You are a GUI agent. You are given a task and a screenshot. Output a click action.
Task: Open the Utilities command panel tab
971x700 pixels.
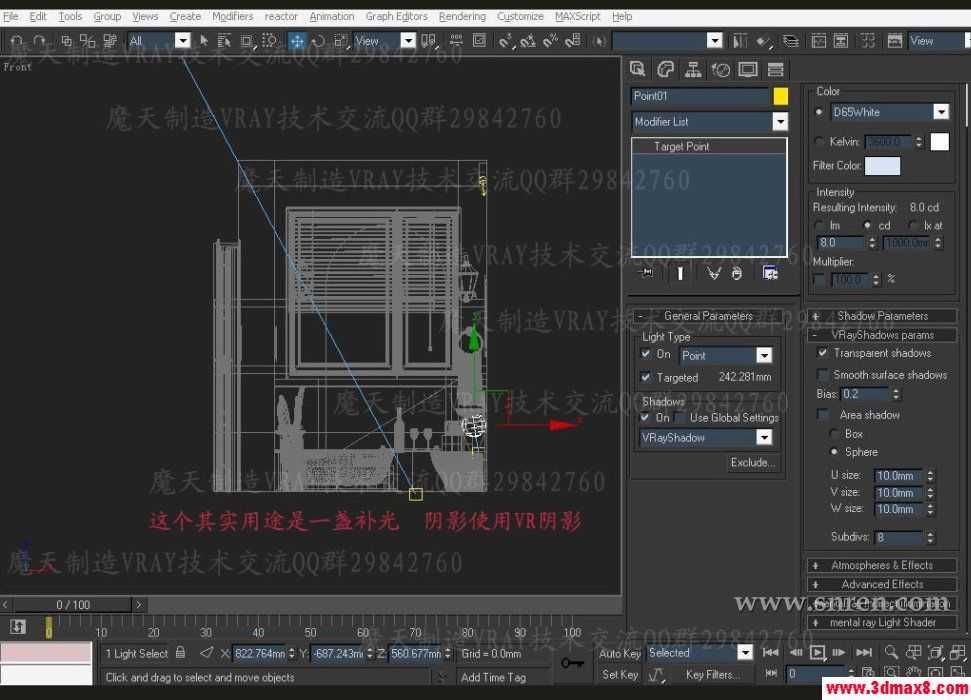click(x=775, y=69)
